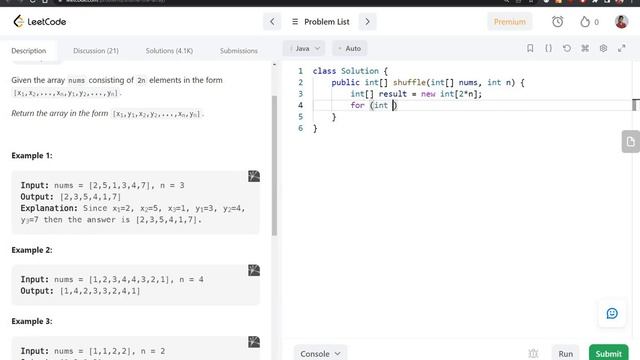Click the Premium button

pos(509,22)
